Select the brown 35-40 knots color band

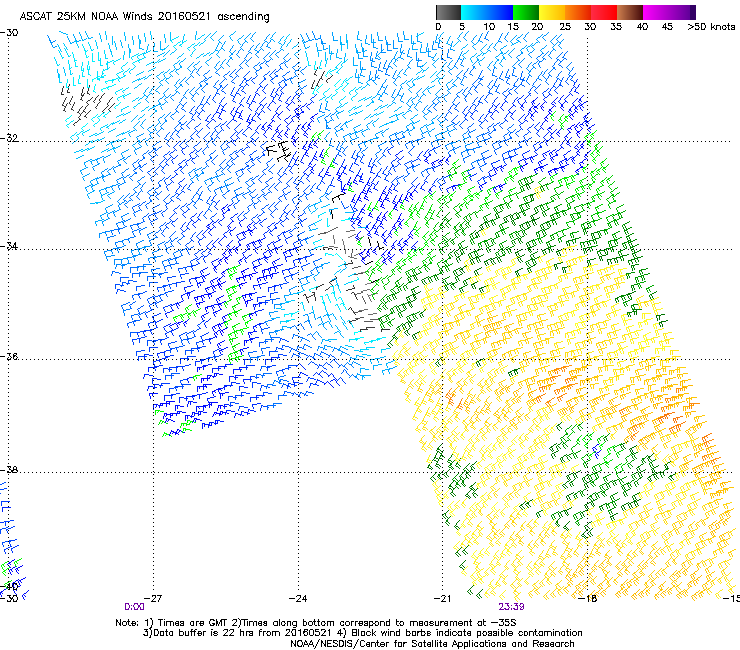[x=630, y=12]
